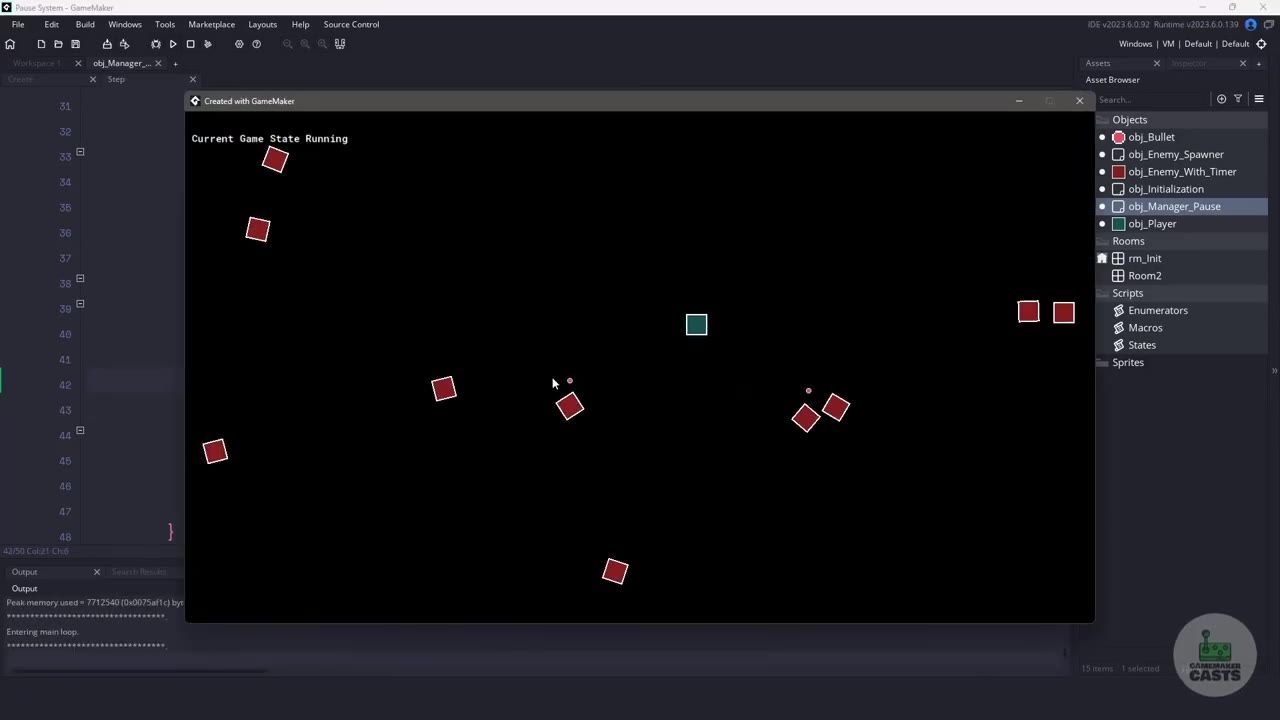Click the export package arrow icon
The image size is (1280, 720).
(124, 44)
